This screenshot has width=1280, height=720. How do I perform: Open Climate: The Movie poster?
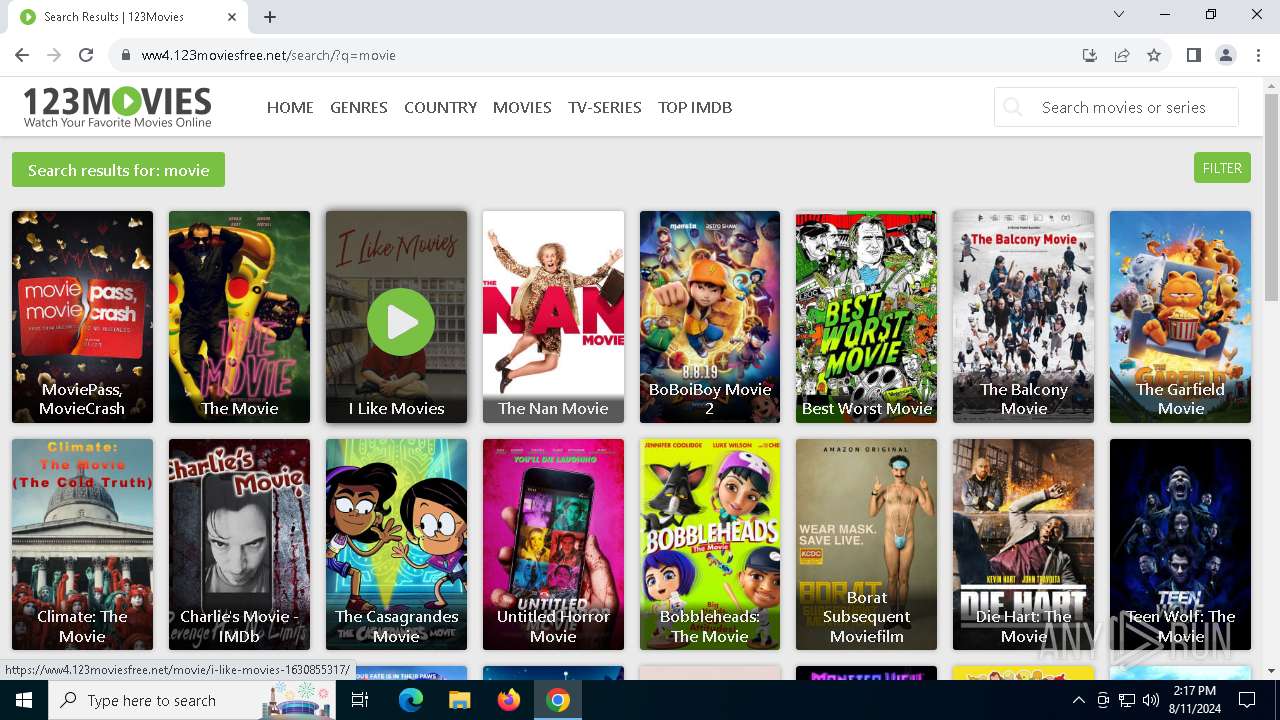82,544
